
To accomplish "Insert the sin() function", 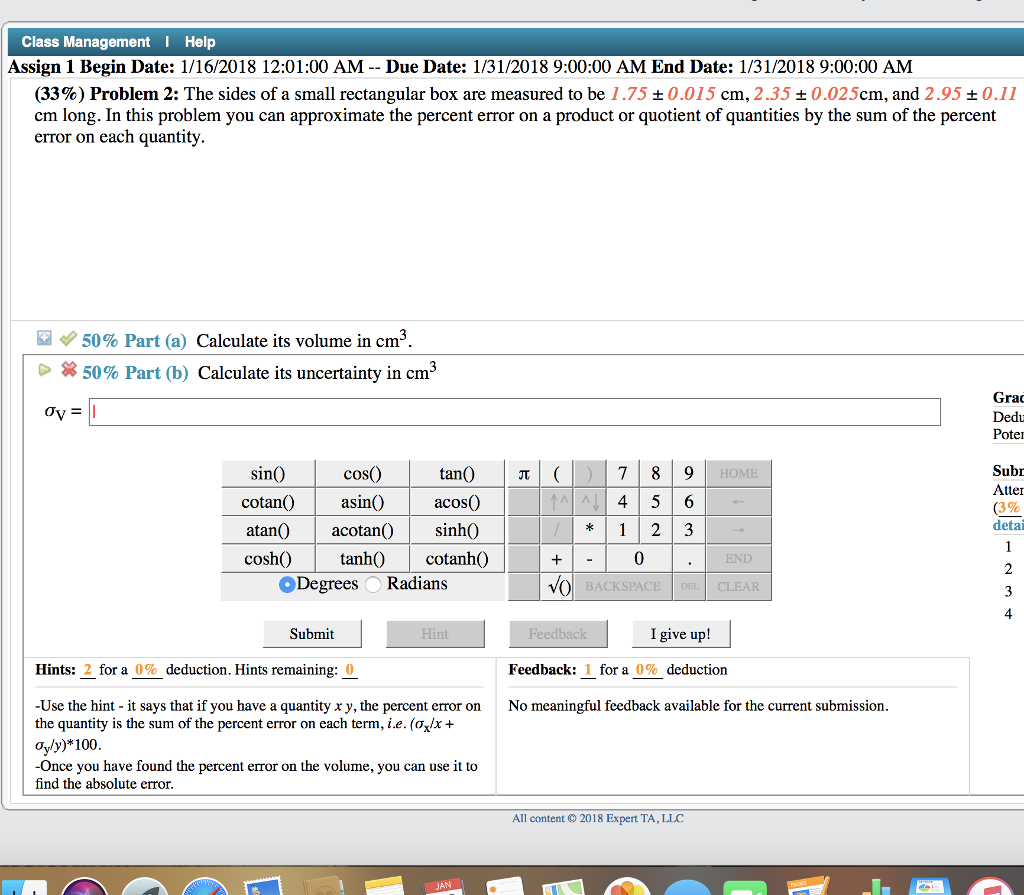I will click(x=267, y=474).
